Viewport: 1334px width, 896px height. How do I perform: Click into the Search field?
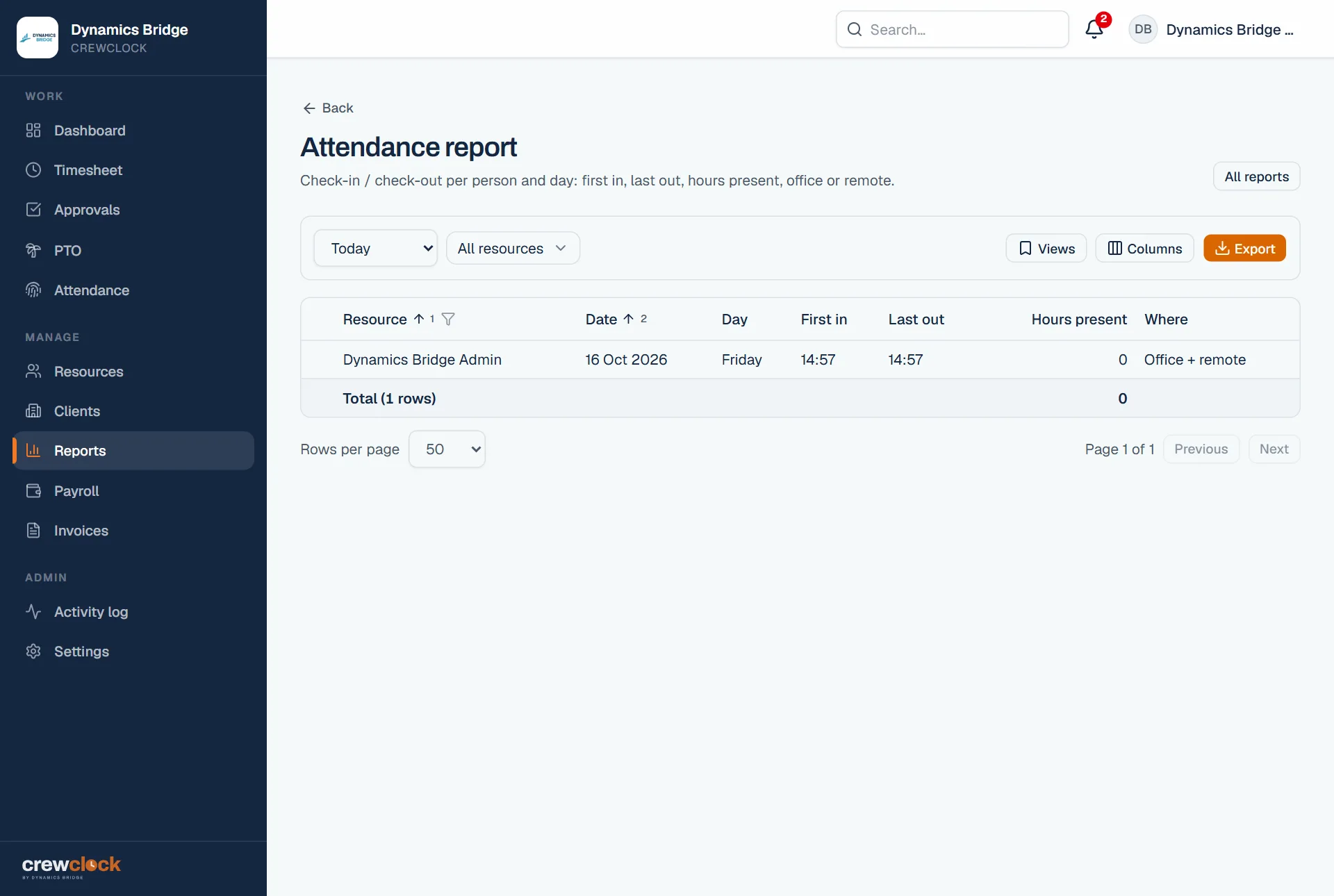pos(952,29)
